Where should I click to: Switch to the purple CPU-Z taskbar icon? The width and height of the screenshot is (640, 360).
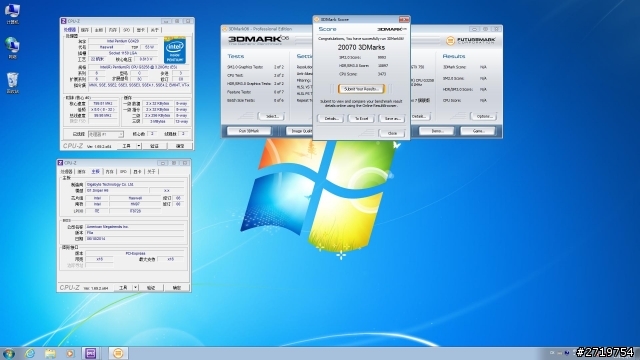coord(91,353)
